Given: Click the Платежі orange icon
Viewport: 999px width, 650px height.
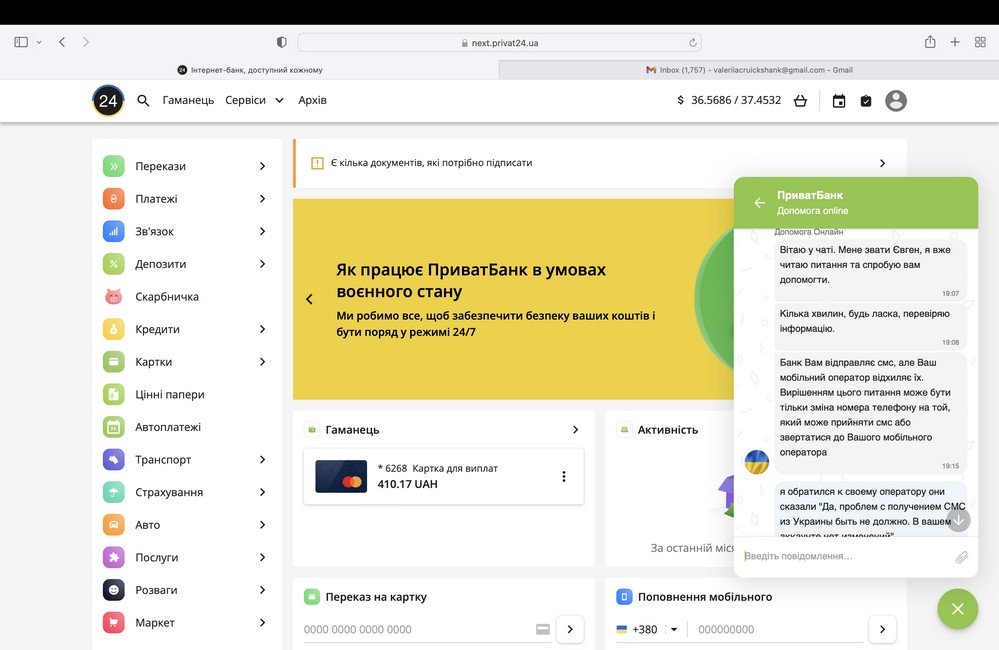Looking at the screenshot, I should click(113, 199).
